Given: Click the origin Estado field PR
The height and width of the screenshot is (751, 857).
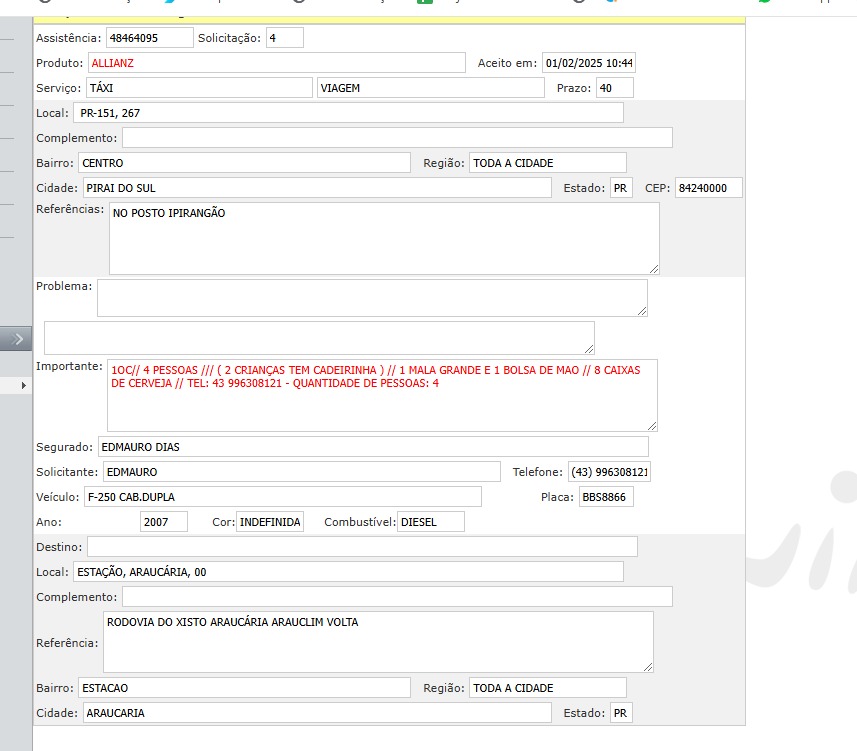Looking at the screenshot, I should 621,188.
